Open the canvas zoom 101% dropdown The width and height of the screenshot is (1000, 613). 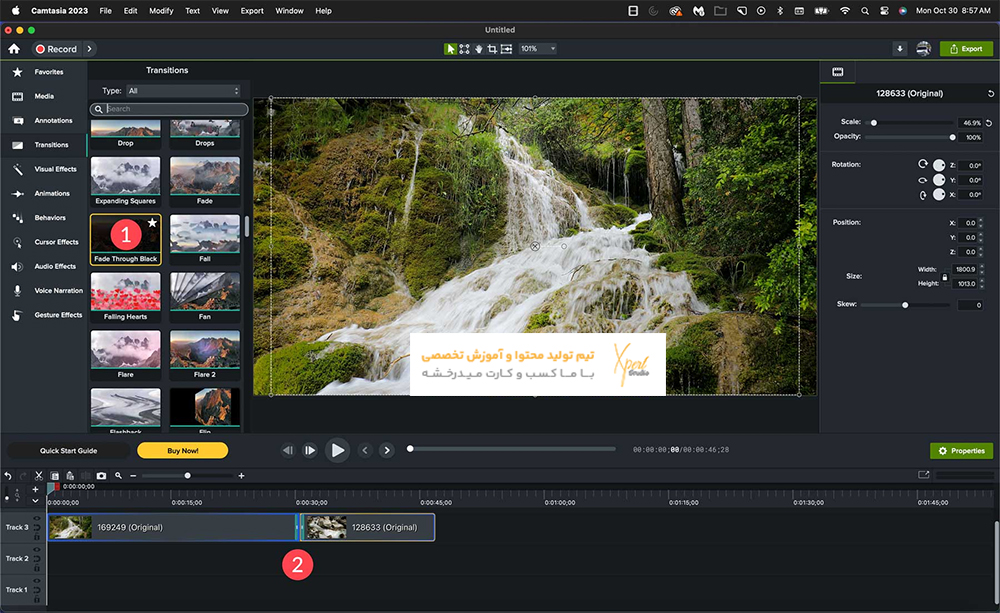(x=538, y=48)
